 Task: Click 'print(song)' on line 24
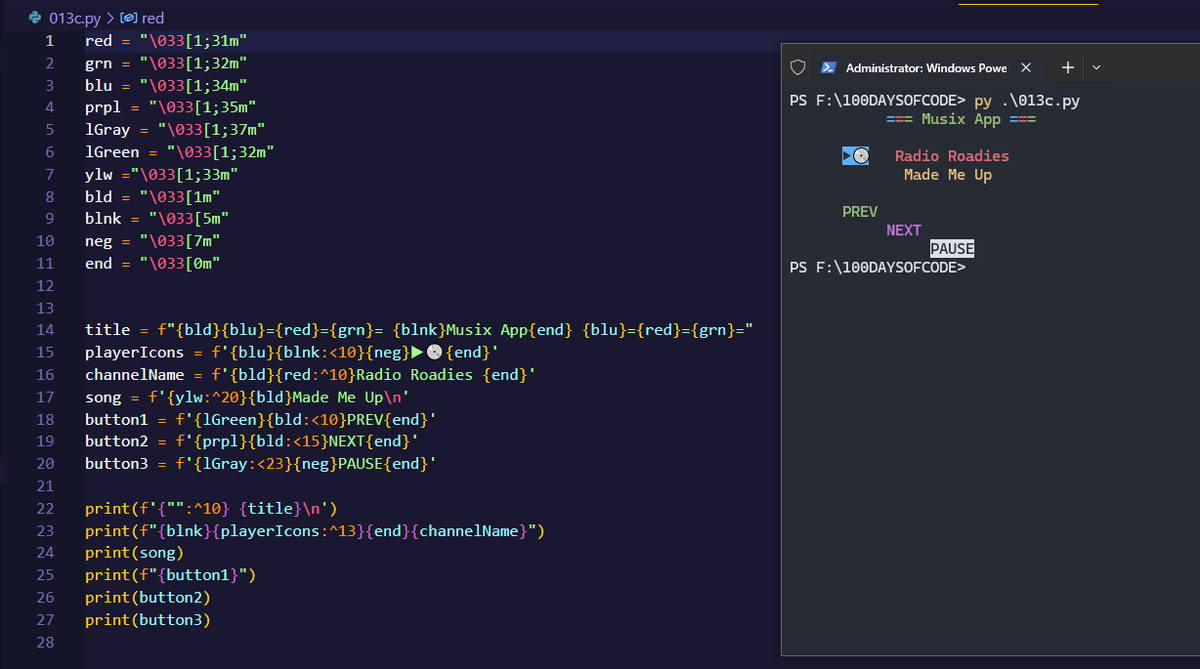pyautogui.click(x=135, y=552)
